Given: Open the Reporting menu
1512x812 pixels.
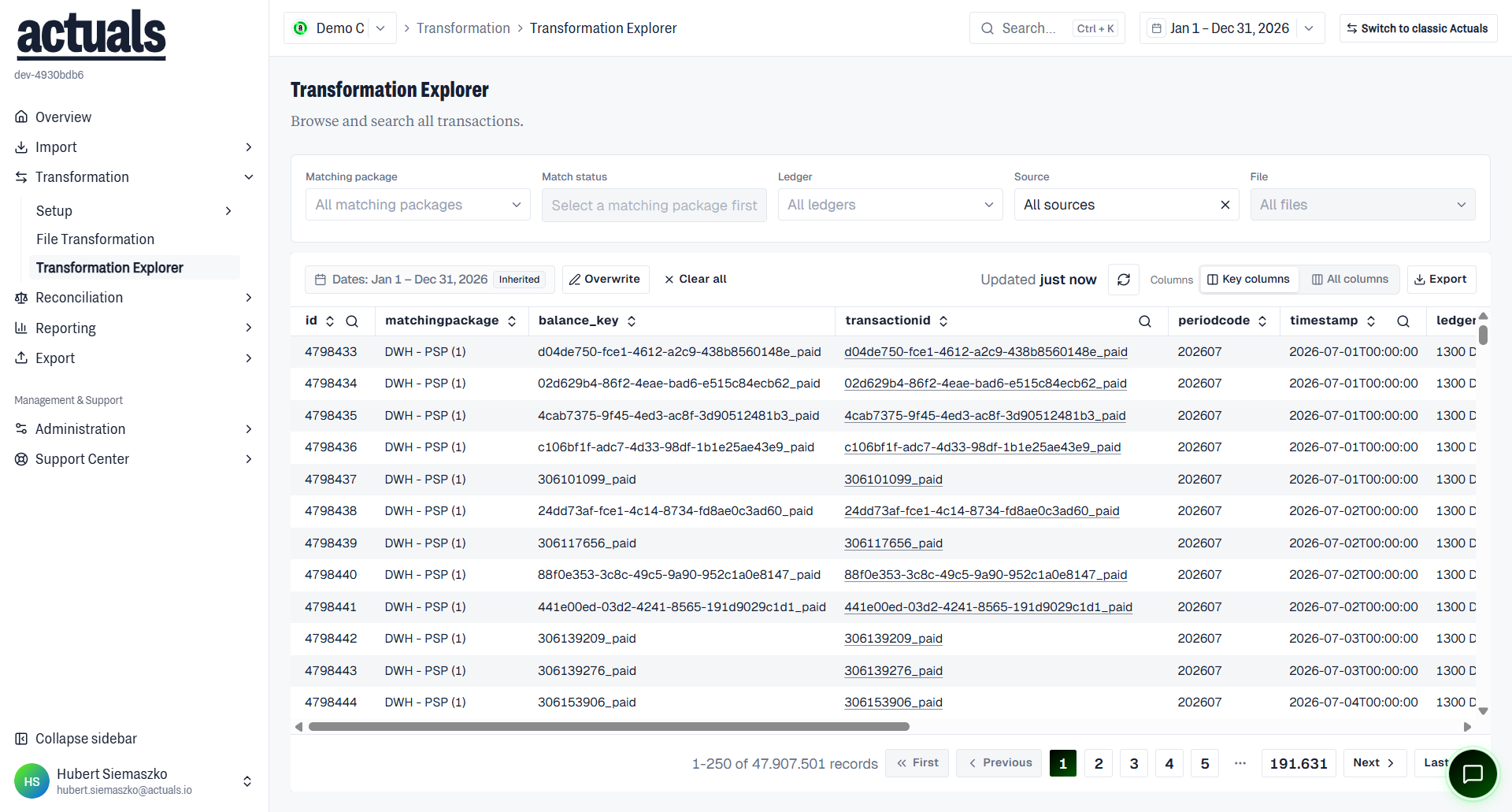Looking at the screenshot, I should (134, 328).
